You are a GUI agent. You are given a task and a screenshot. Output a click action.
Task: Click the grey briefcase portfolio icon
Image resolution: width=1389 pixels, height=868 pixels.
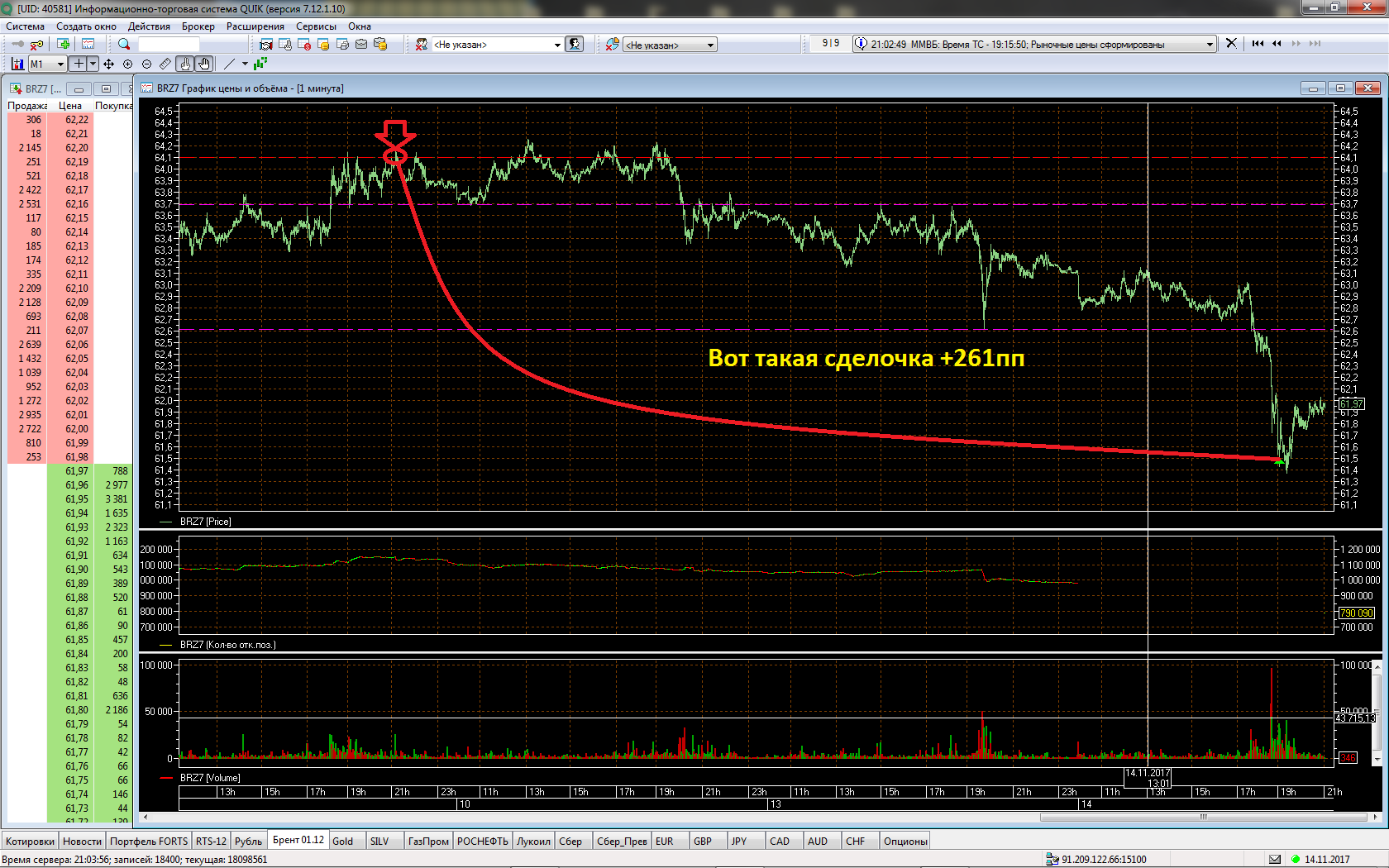pos(361,44)
